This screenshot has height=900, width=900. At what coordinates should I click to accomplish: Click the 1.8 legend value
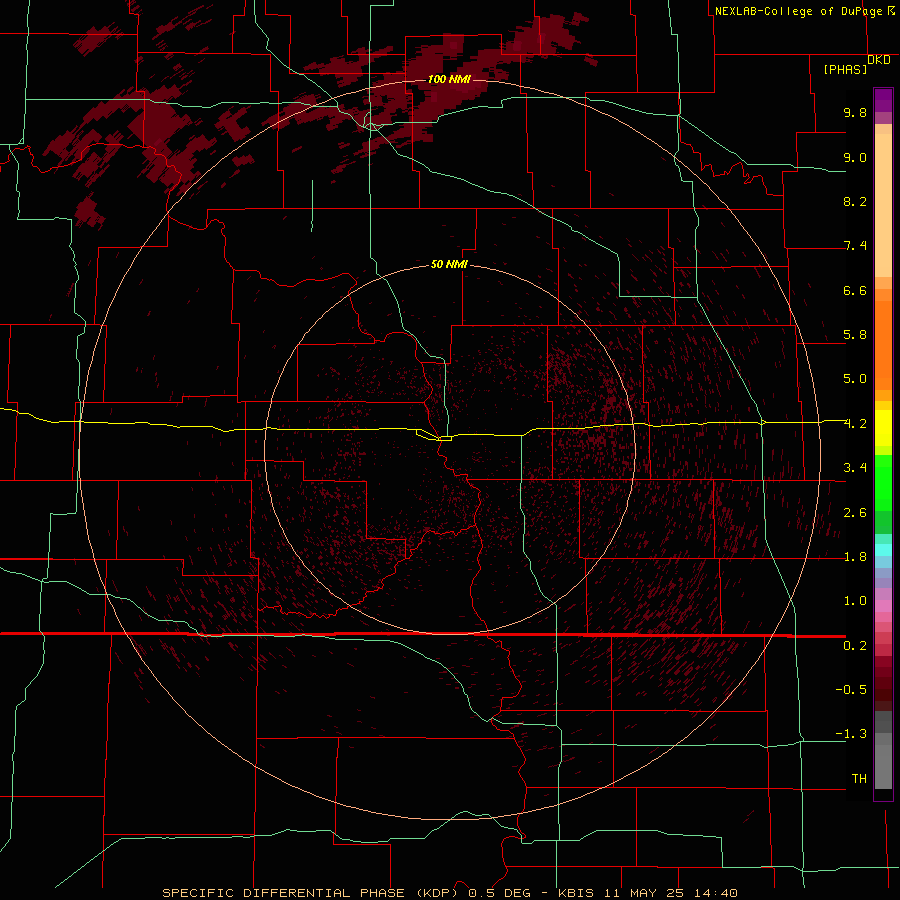(x=855, y=557)
